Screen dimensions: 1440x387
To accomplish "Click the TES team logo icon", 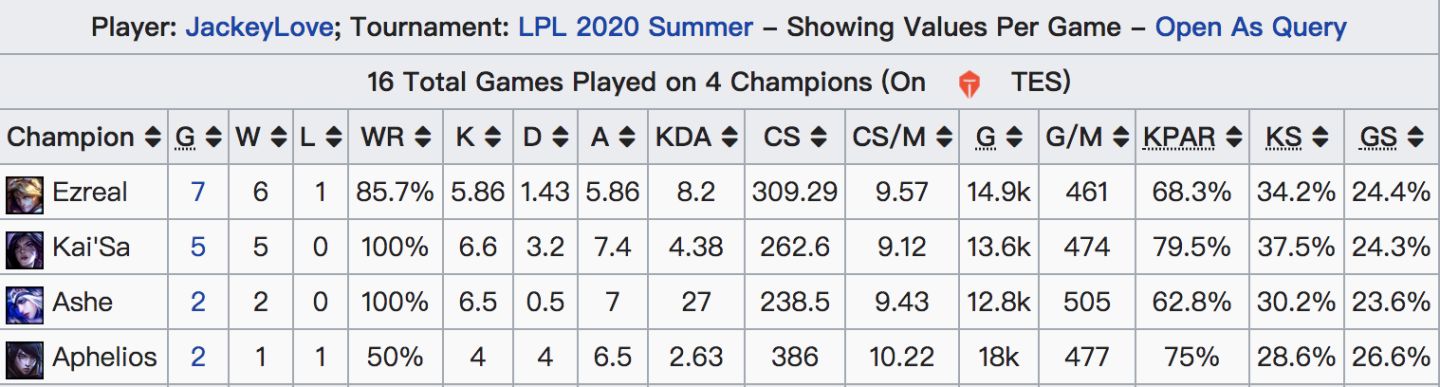I will click(969, 83).
